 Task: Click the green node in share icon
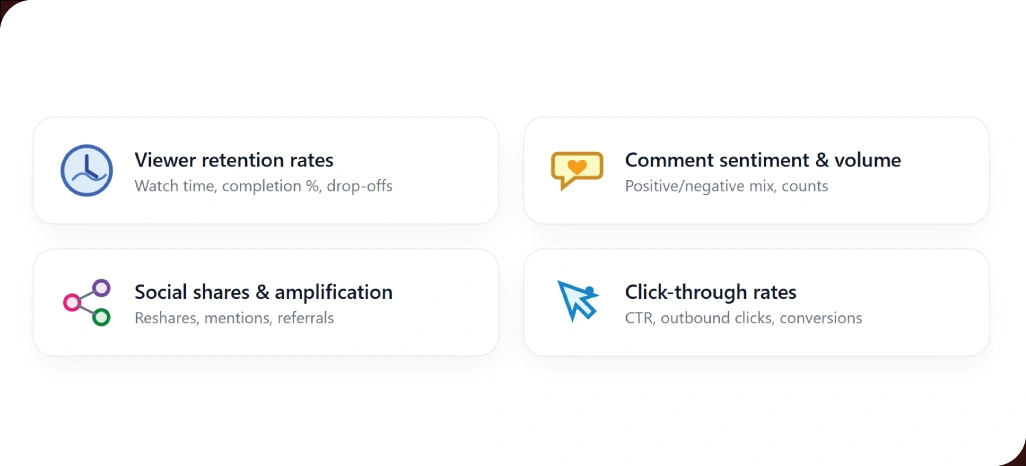click(x=101, y=317)
